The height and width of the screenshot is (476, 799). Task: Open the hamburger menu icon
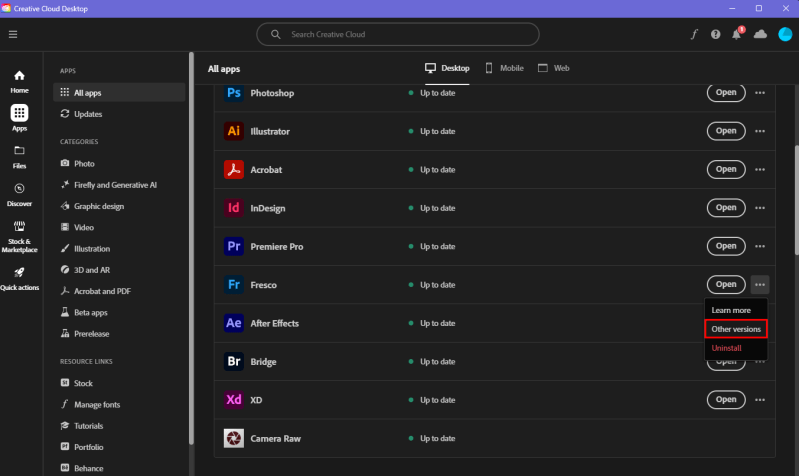click(x=13, y=34)
